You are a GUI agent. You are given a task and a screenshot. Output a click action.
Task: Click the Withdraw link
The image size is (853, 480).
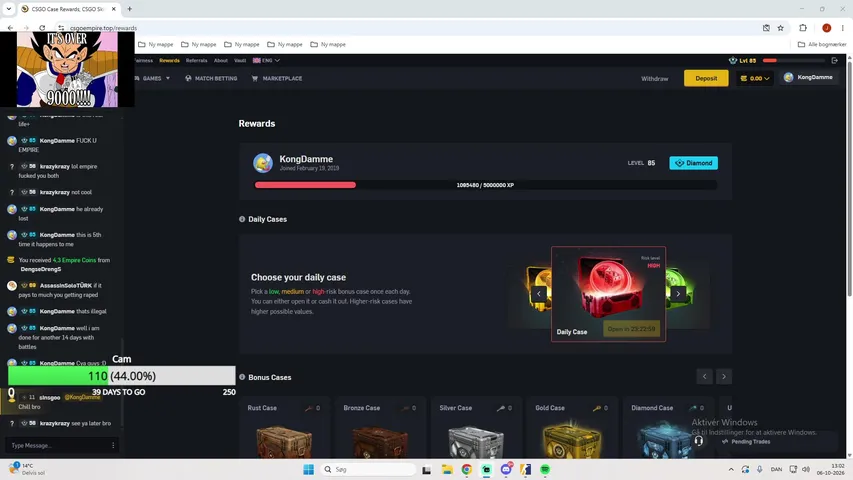click(654, 78)
